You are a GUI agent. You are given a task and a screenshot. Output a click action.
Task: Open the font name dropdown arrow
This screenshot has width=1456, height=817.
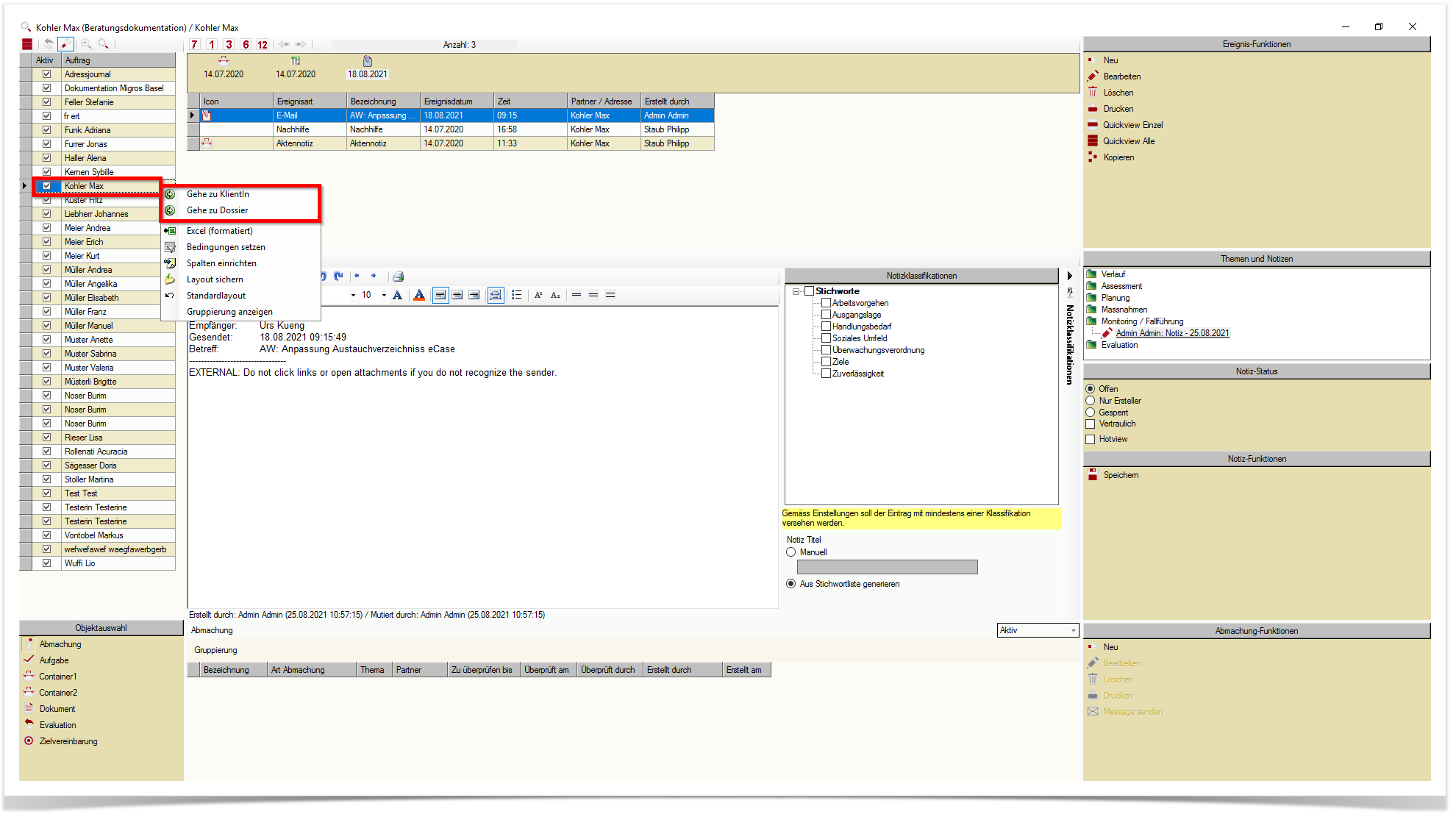pos(353,295)
